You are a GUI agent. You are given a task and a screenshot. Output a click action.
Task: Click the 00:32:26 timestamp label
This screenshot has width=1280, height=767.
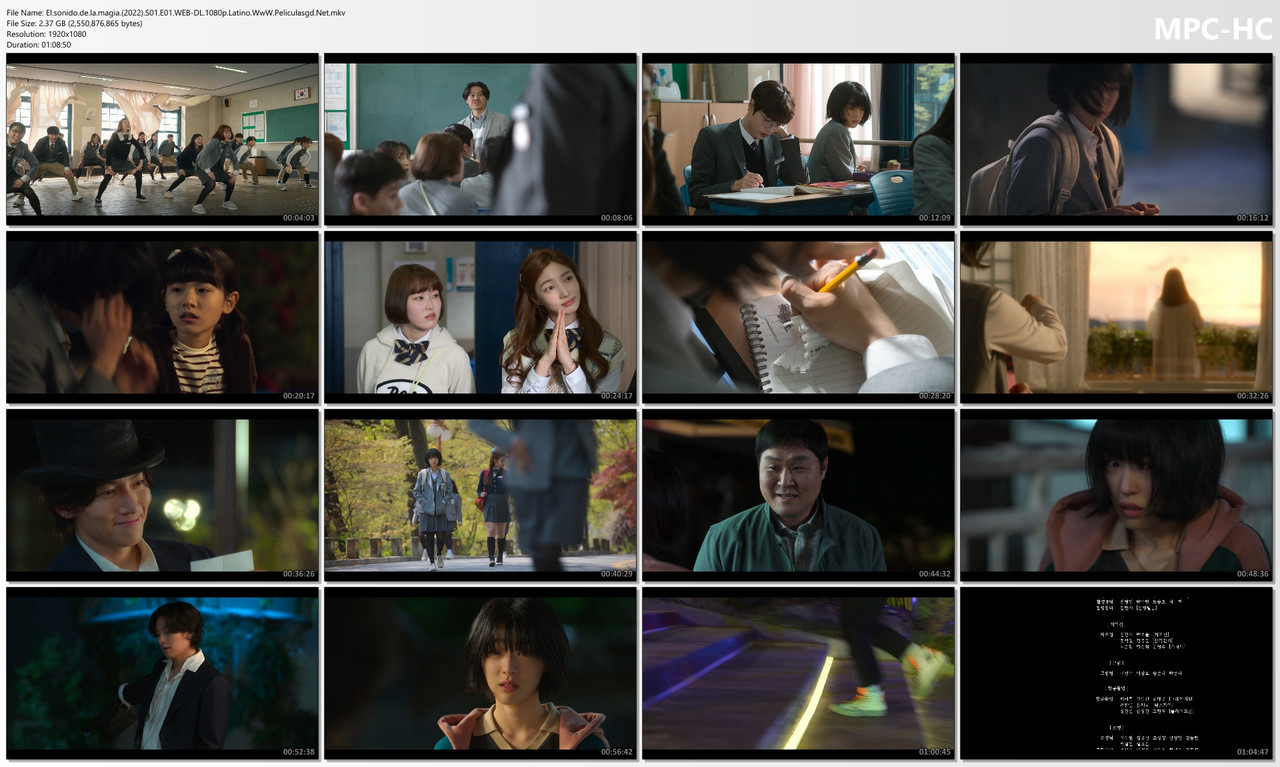tap(1252, 396)
